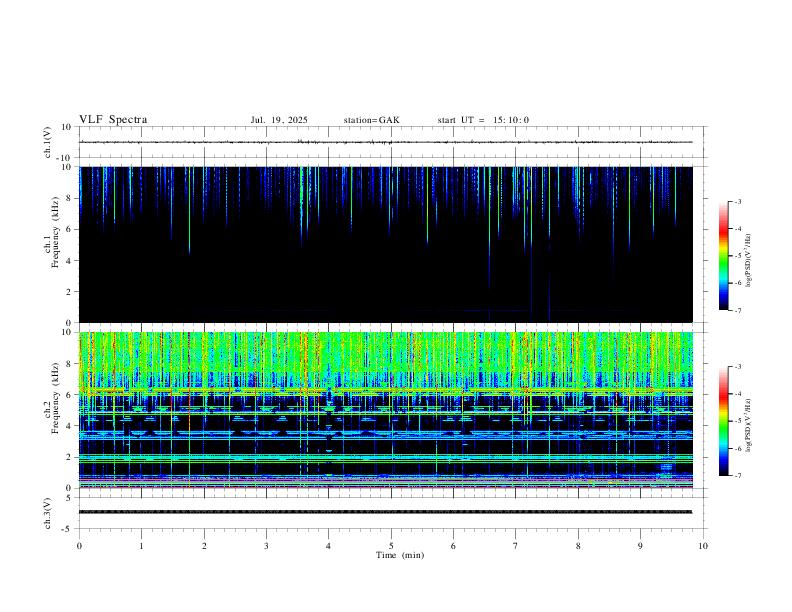Click the "-3" label on ch.1 color bar

tap(738, 201)
